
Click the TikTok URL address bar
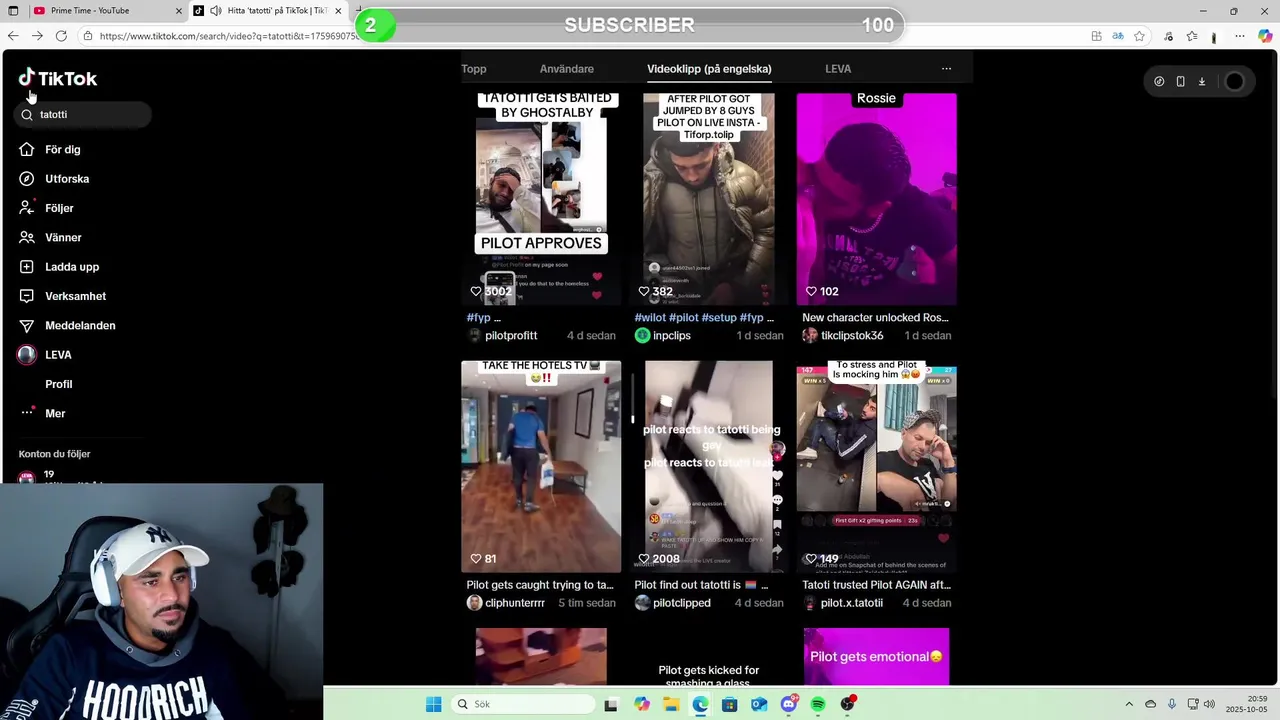click(230, 36)
